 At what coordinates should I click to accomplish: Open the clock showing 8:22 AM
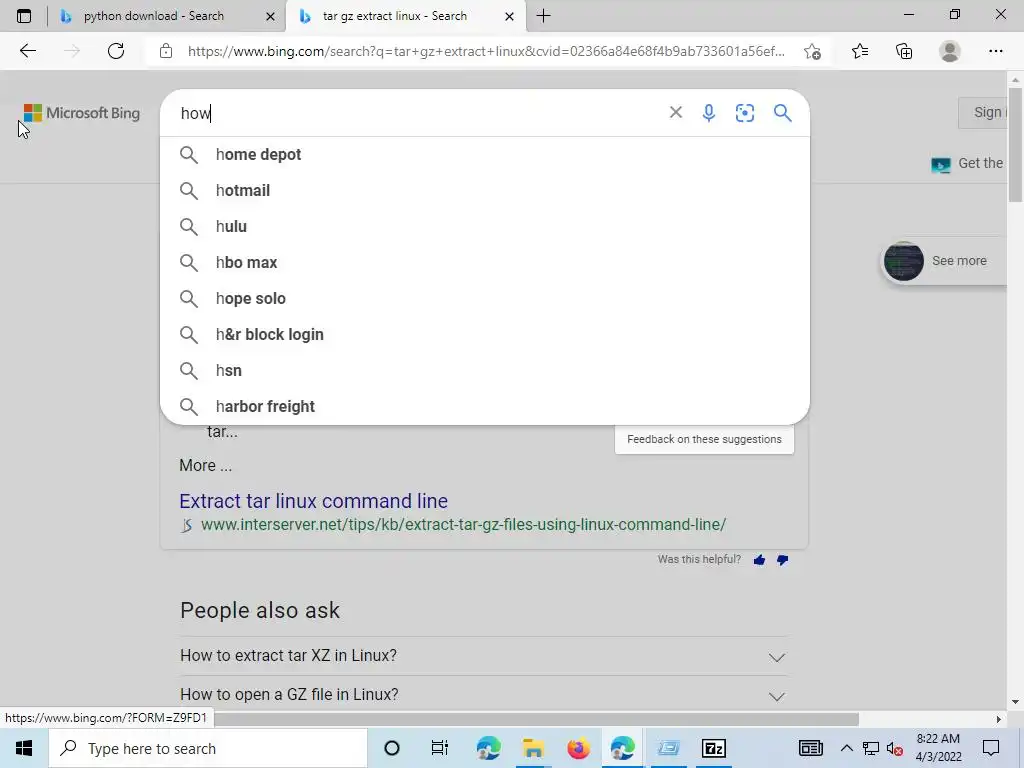pyautogui.click(x=938, y=748)
